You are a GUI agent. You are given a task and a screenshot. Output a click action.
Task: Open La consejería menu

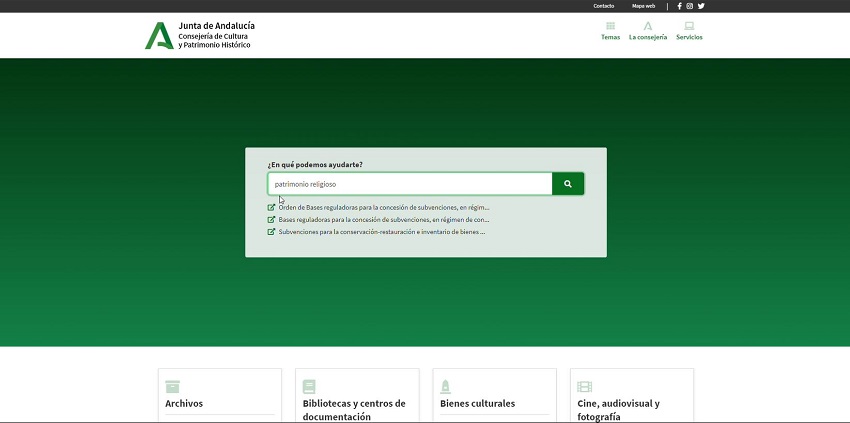click(648, 31)
